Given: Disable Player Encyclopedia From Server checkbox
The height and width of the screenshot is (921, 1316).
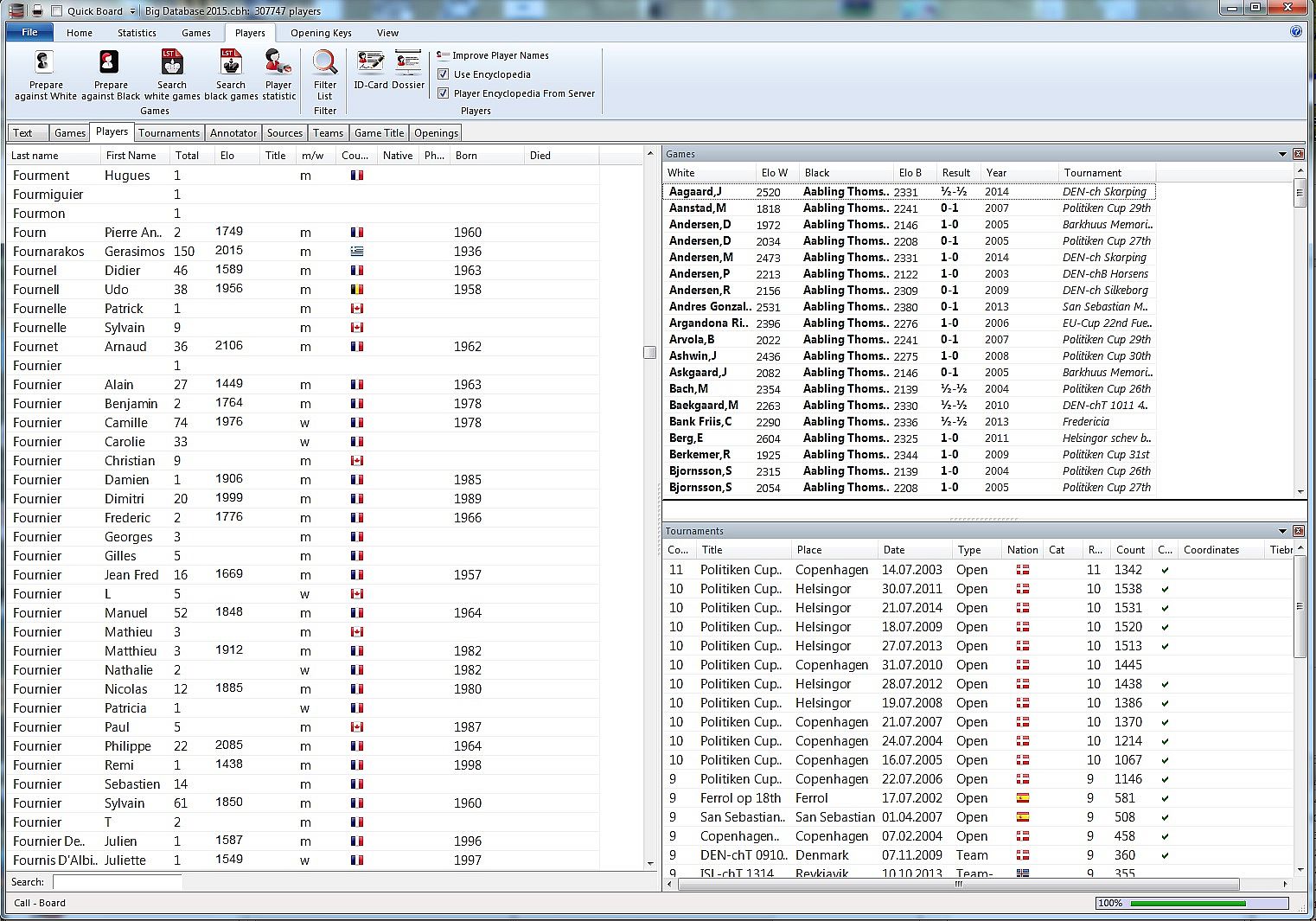Looking at the screenshot, I should coord(444,93).
